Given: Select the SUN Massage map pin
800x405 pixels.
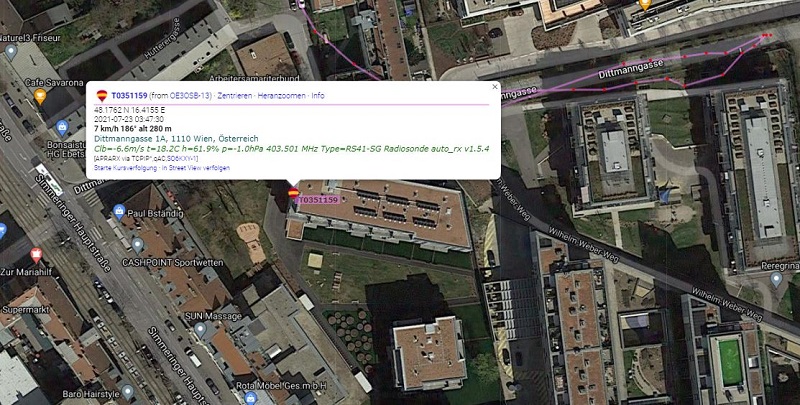Looking at the screenshot, I should [x=201, y=330].
